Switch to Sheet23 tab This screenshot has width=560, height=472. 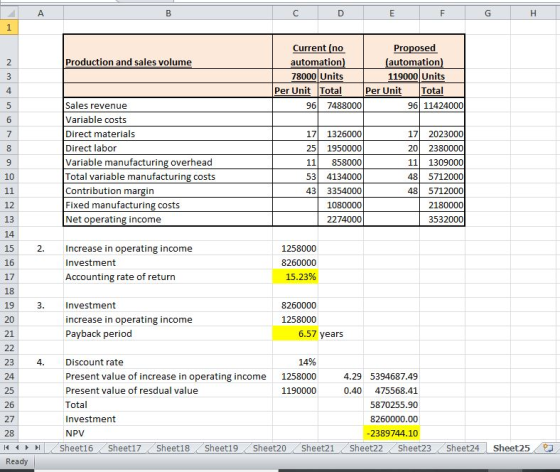[414, 448]
